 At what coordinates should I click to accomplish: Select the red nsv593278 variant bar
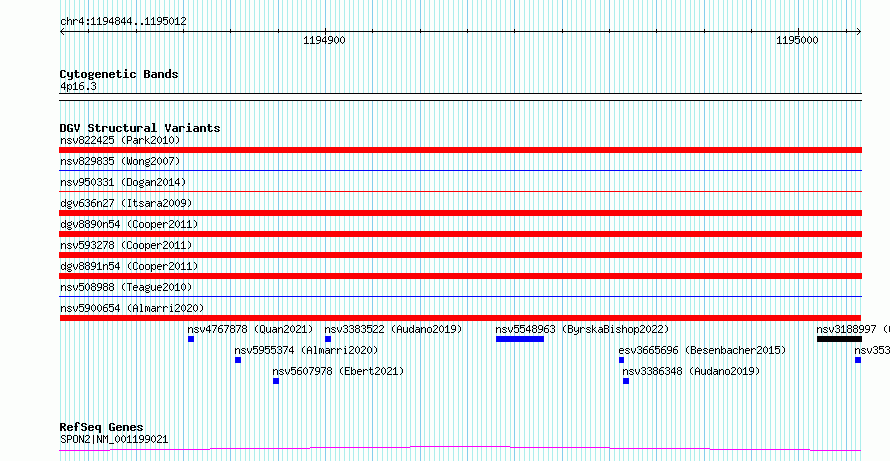pos(460,255)
